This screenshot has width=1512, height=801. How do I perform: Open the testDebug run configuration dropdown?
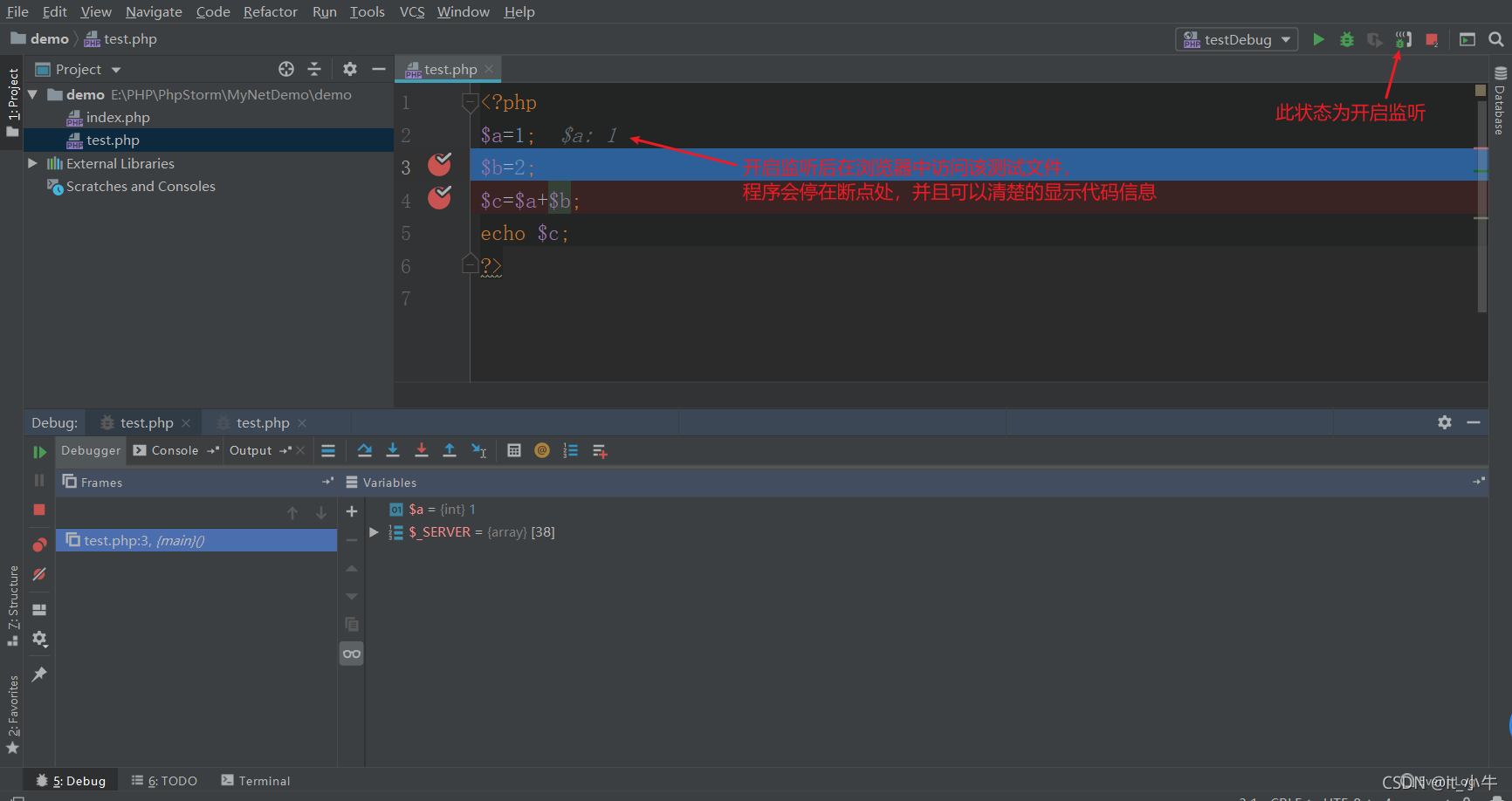[x=1237, y=39]
